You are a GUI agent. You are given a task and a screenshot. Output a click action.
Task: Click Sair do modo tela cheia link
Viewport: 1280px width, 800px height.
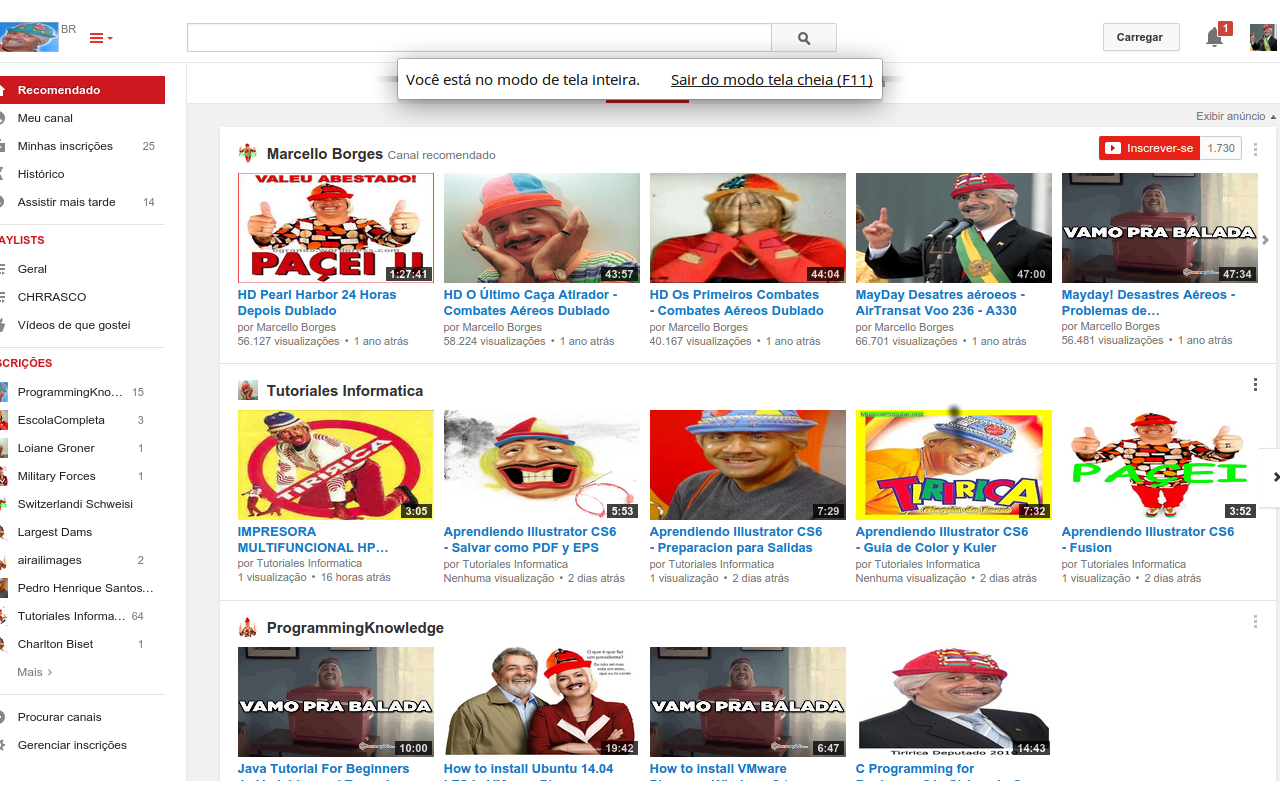point(771,80)
